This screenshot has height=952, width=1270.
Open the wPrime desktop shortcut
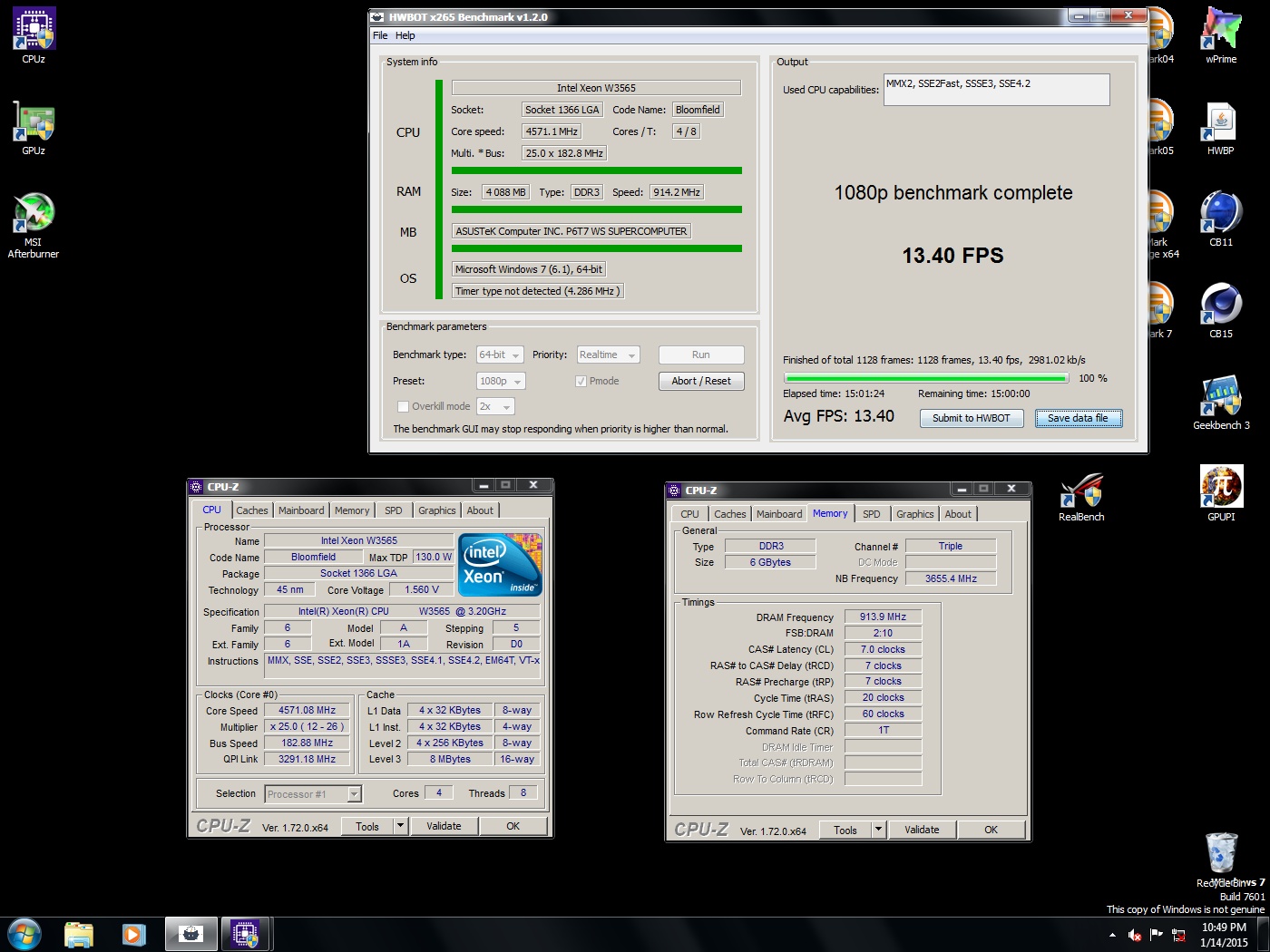[x=1221, y=36]
